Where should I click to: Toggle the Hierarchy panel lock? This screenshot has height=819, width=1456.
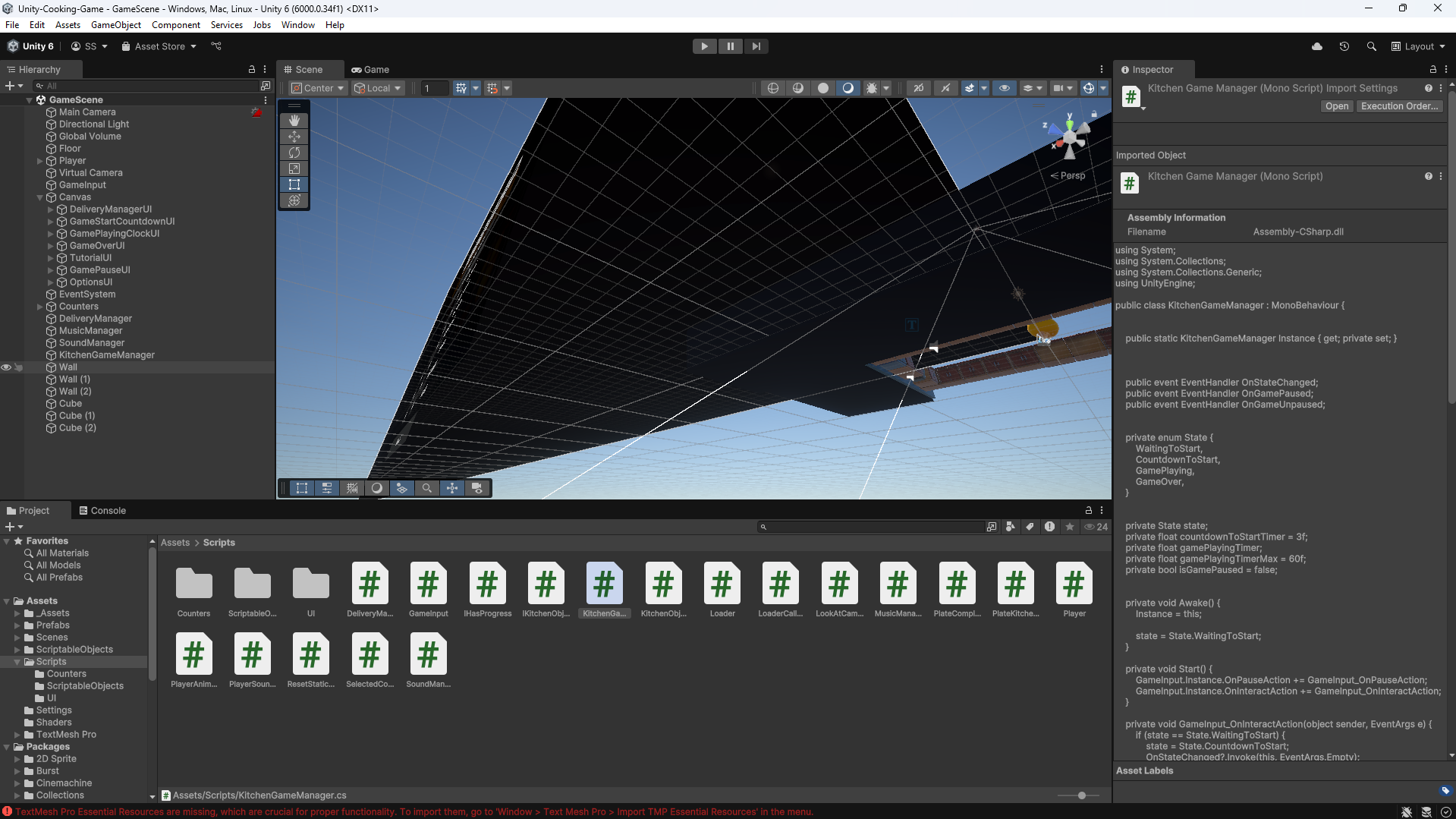[x=252, y=69]
